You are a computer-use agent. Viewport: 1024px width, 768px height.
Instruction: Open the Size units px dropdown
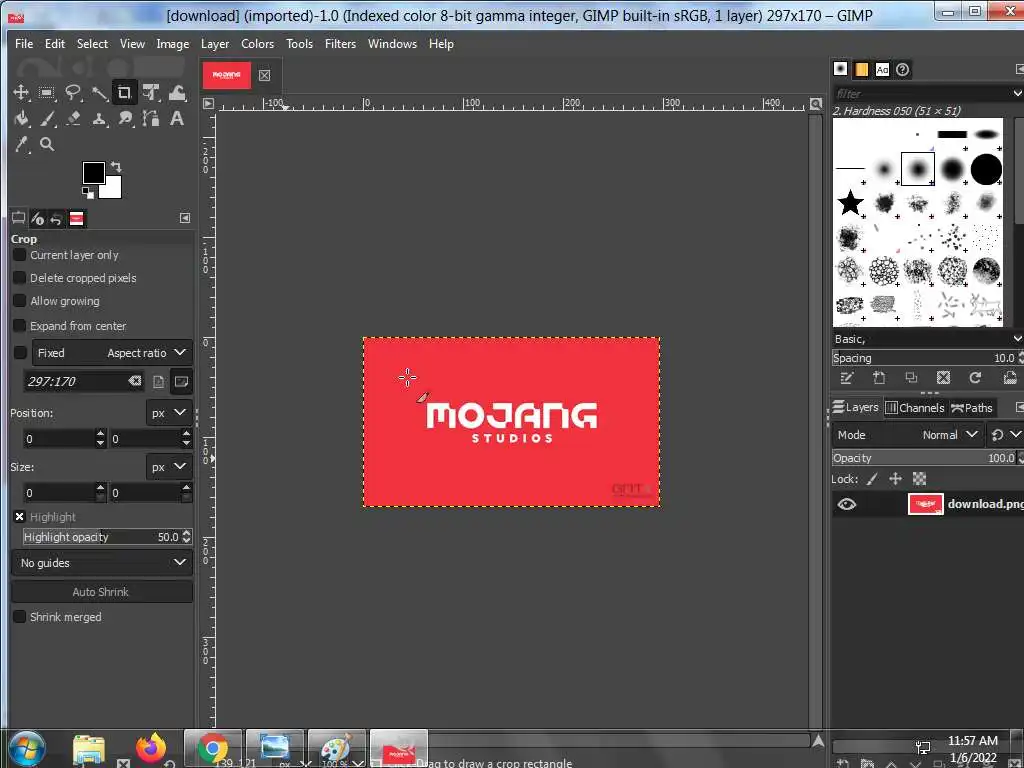pyautogui.click(x=168, y=467)
